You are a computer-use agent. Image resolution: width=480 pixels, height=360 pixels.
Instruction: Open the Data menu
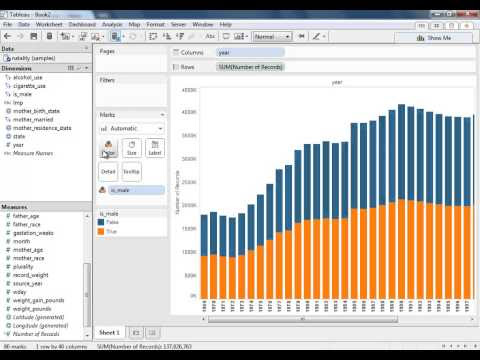click(x=24, y=24)
